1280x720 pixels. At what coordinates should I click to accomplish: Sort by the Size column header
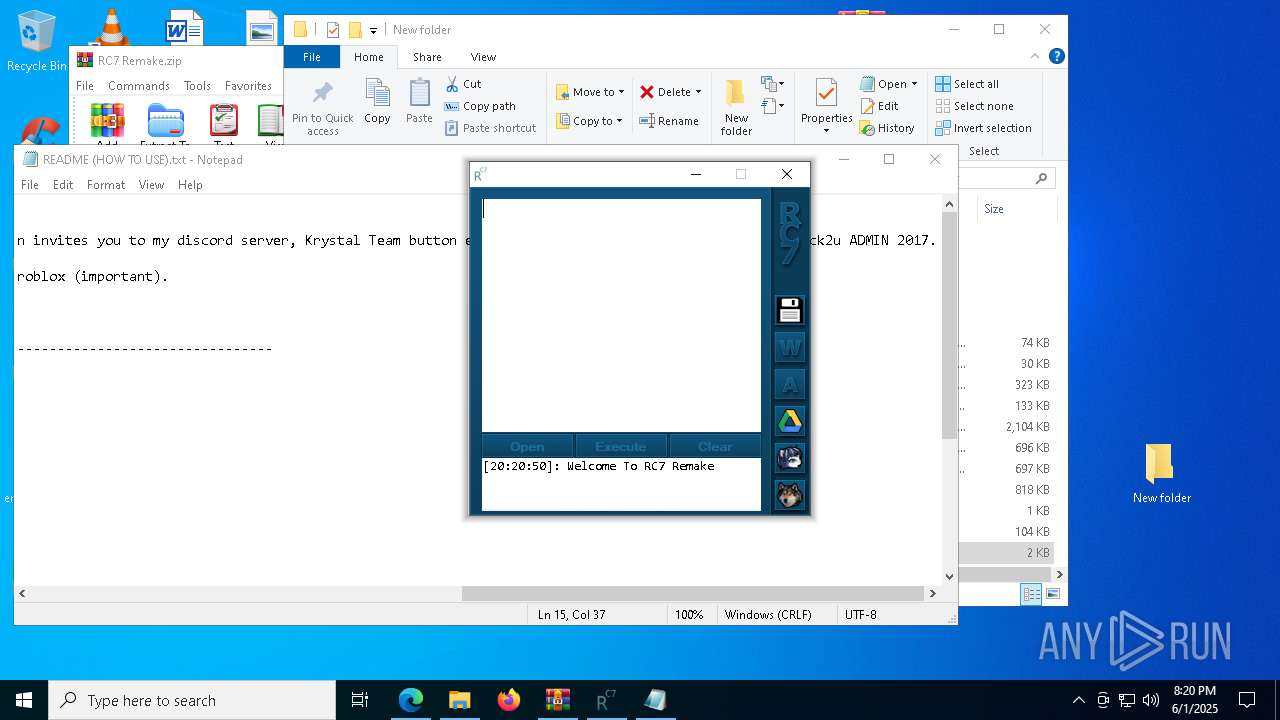(x=1016, y=209)
